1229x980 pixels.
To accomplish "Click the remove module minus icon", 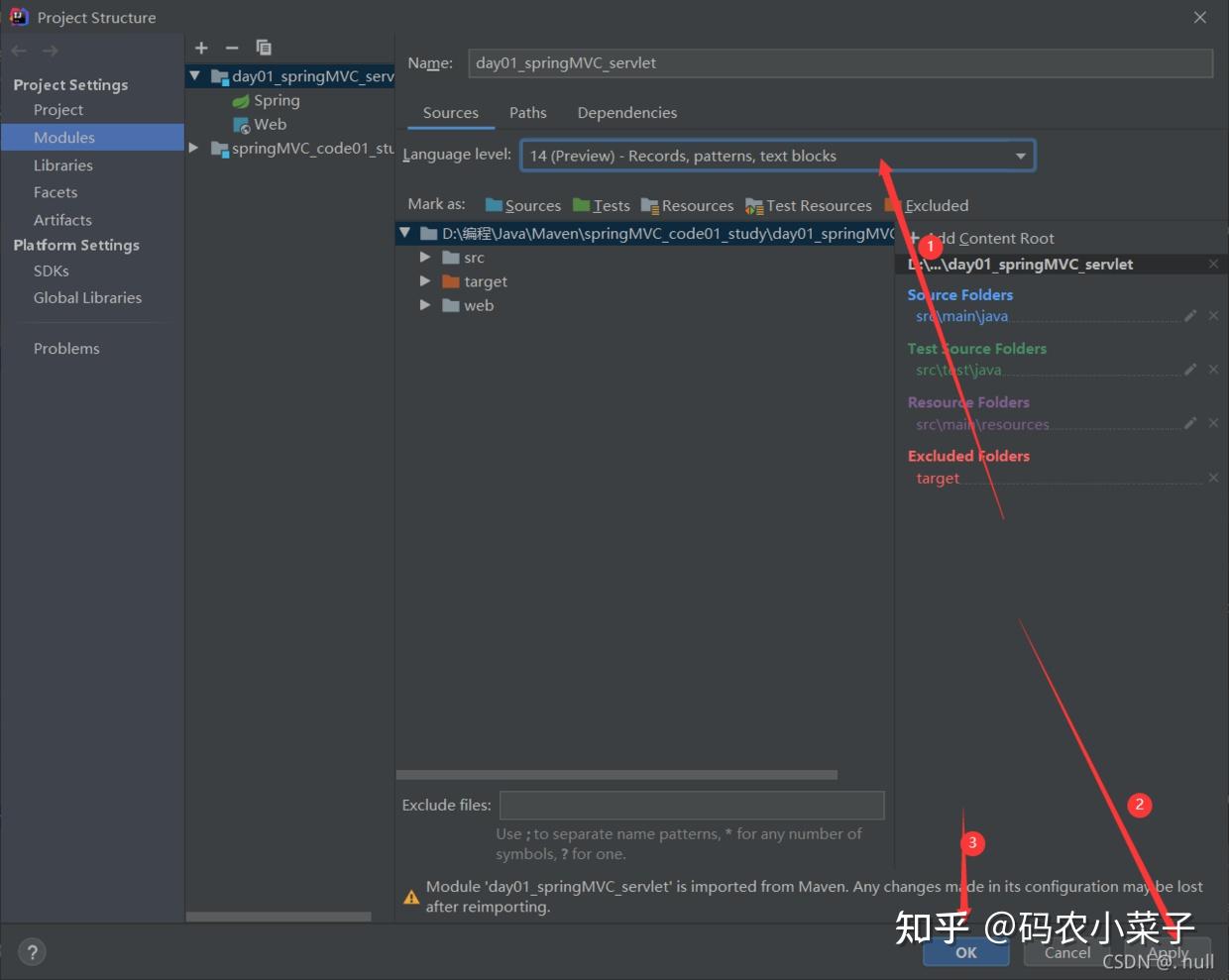I will pos(232,48).
